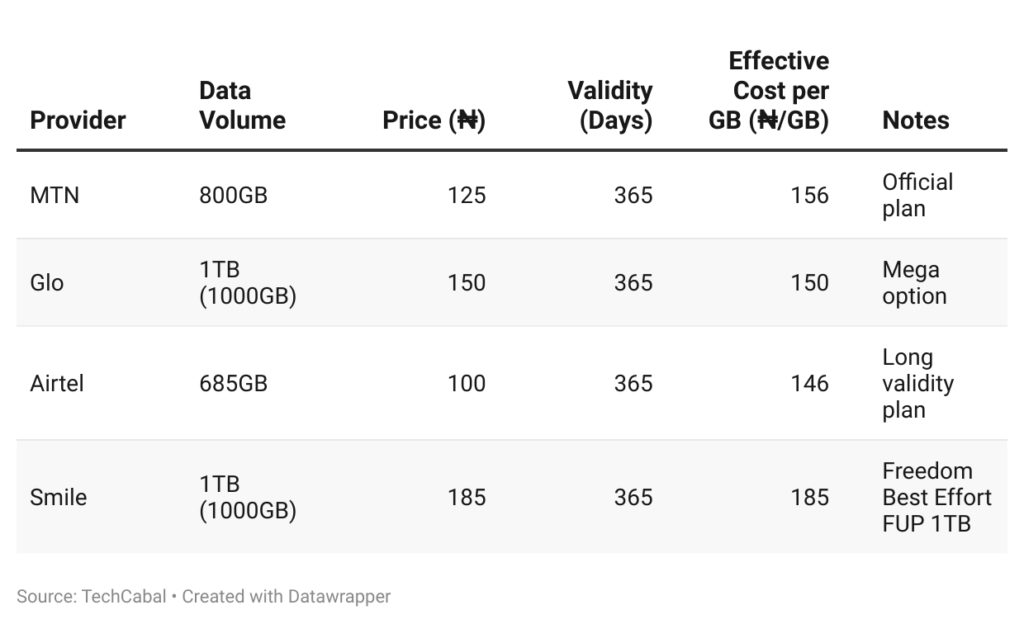Click the Official plan note
Screen dimensions: 1024x624
coord(917,195)
